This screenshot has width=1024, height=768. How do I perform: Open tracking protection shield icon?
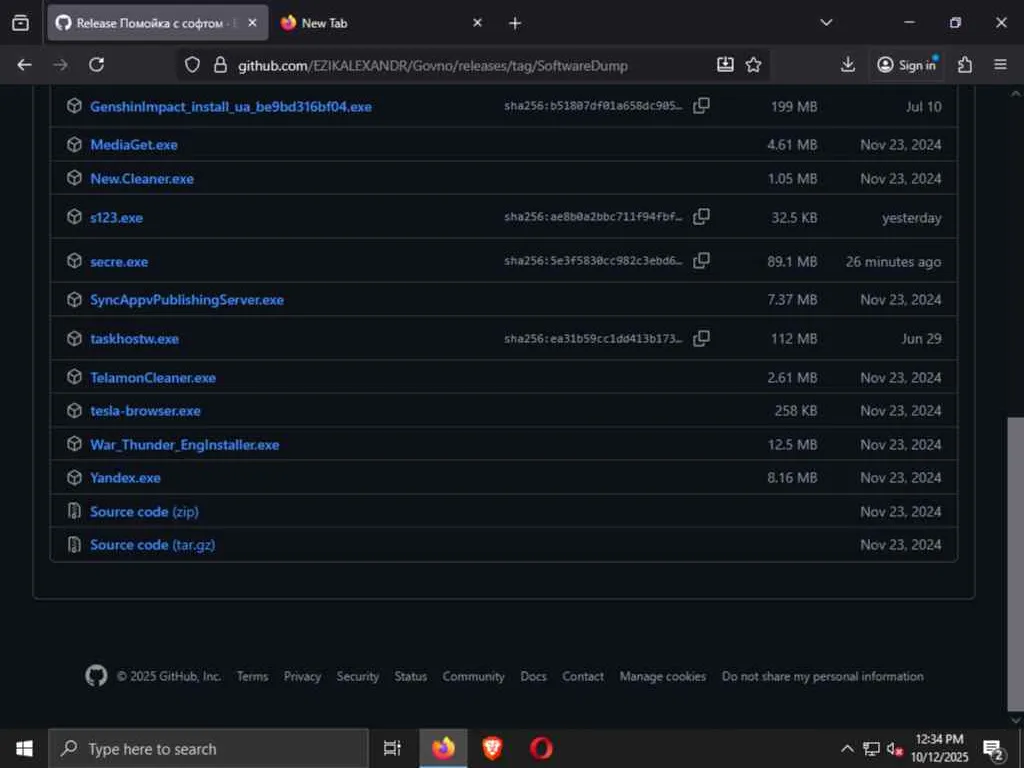[192, 65]
